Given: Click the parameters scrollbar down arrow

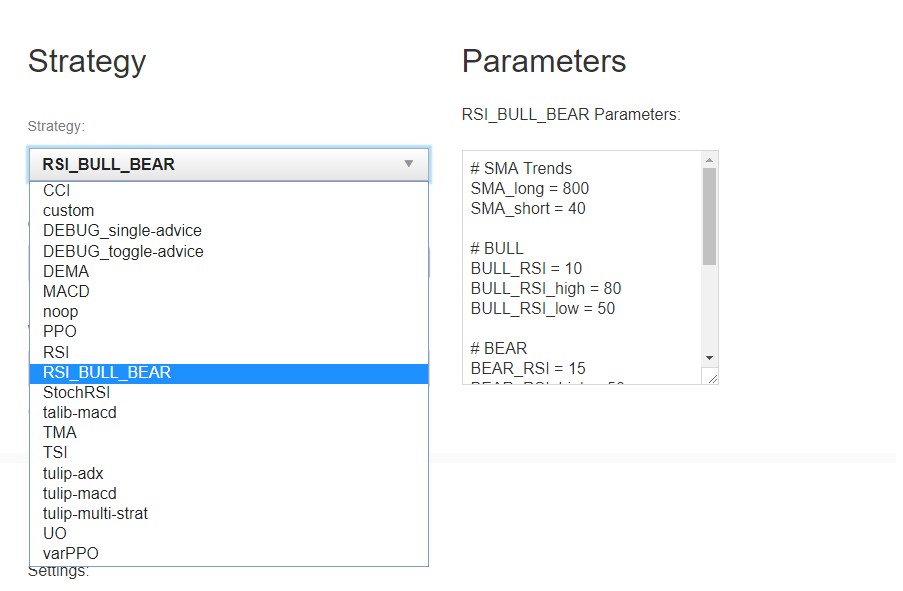Looking at the screenshot, I should [x=709, y=358].
